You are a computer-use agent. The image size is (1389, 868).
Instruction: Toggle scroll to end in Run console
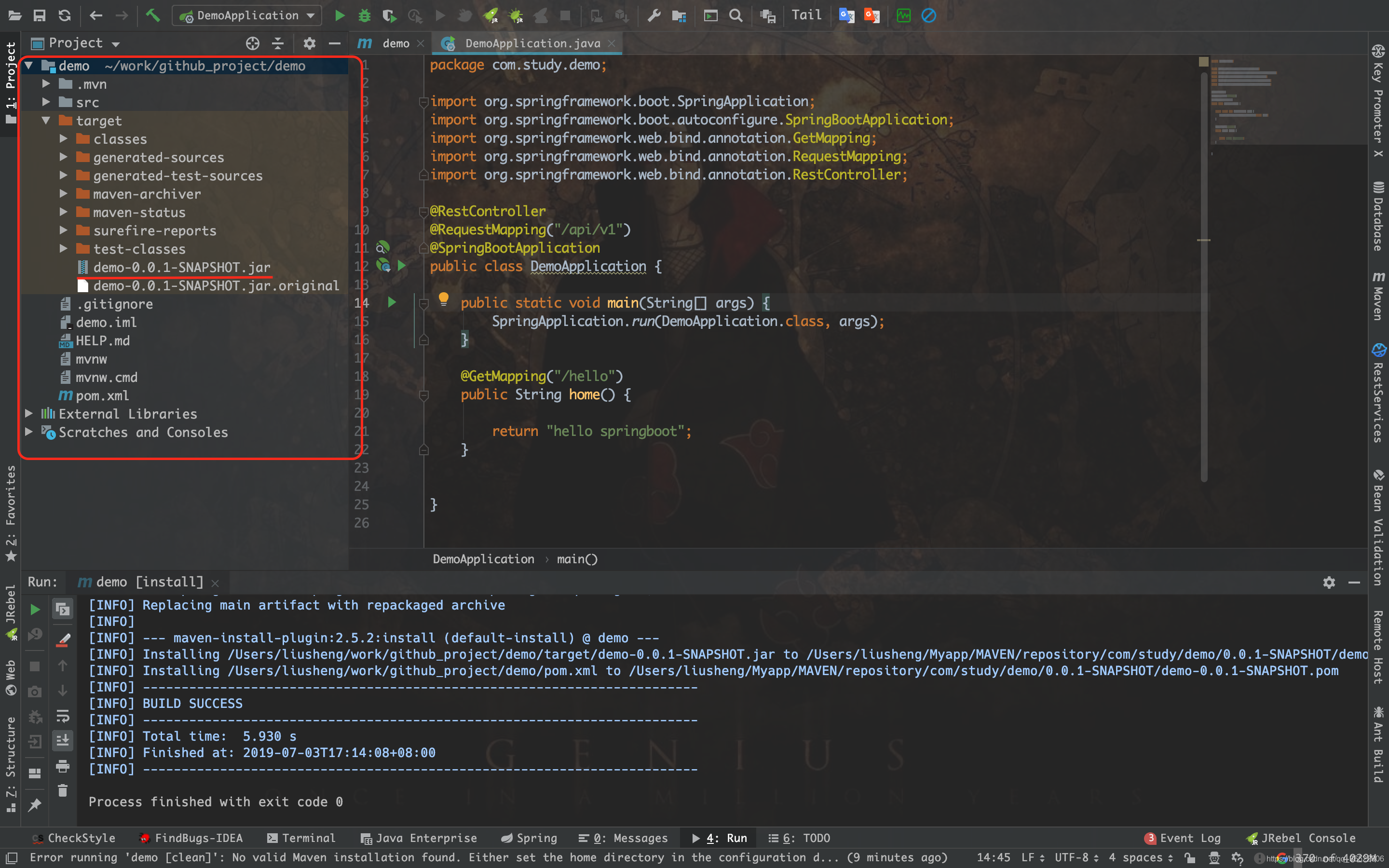pyautogui.click(x=63, y=741)
